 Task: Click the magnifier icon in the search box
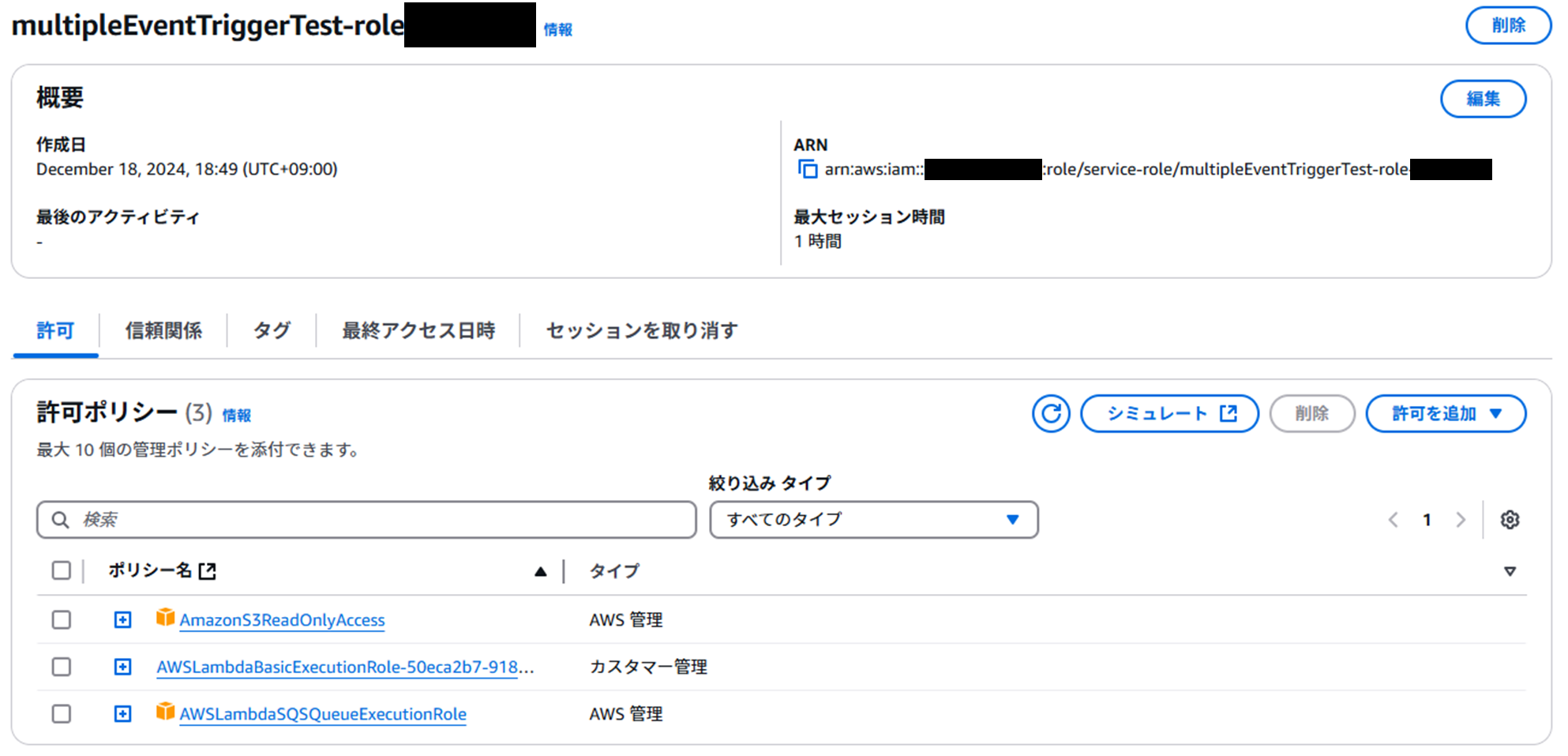[60, 520]
